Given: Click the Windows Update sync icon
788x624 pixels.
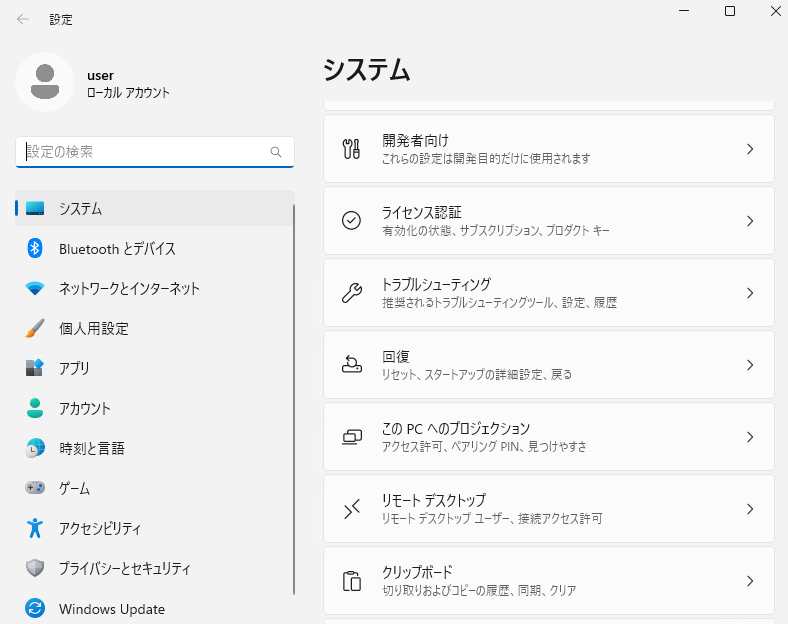Looking at the screenshot, I should click(x=35, y=608).
